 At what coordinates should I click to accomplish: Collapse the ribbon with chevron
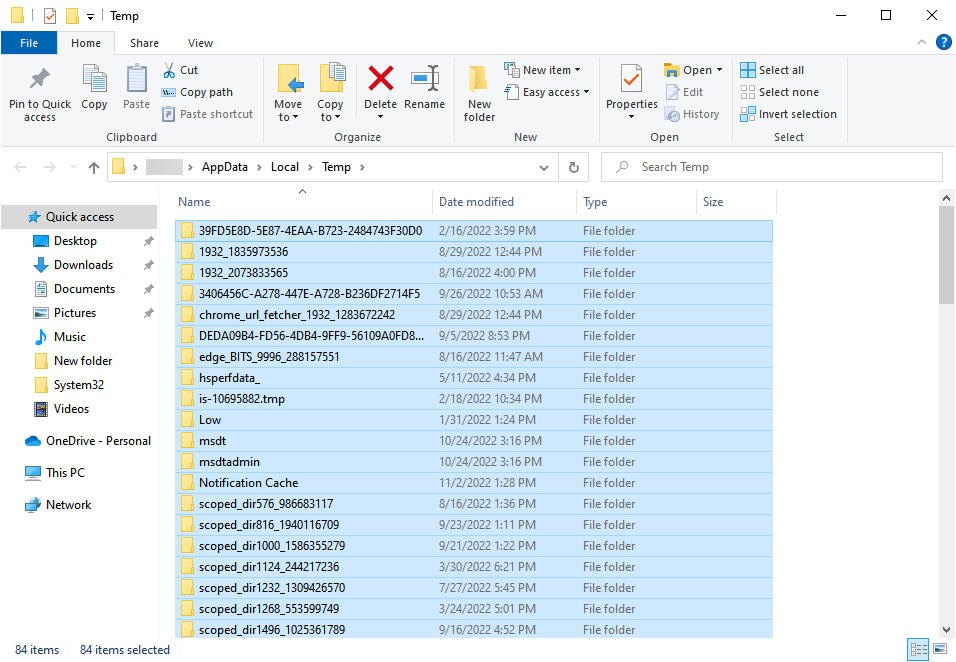pos(922,42)
